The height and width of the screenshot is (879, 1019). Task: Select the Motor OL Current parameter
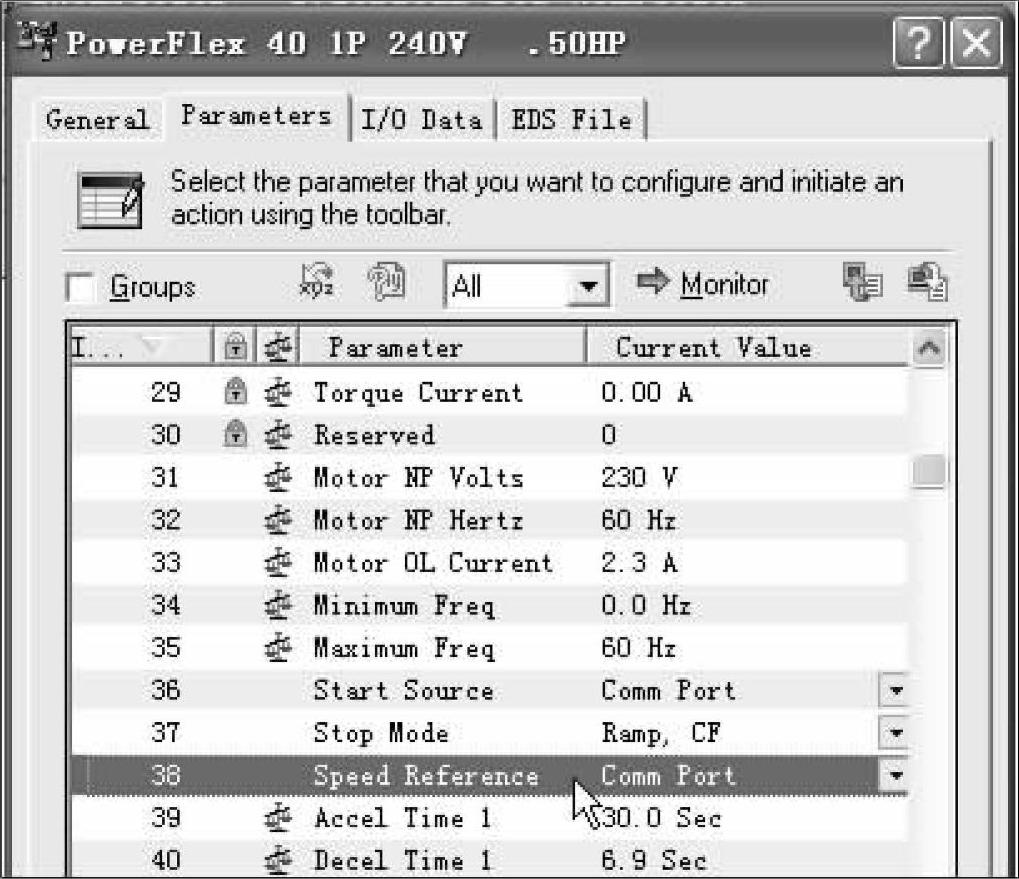click(433, 563)
